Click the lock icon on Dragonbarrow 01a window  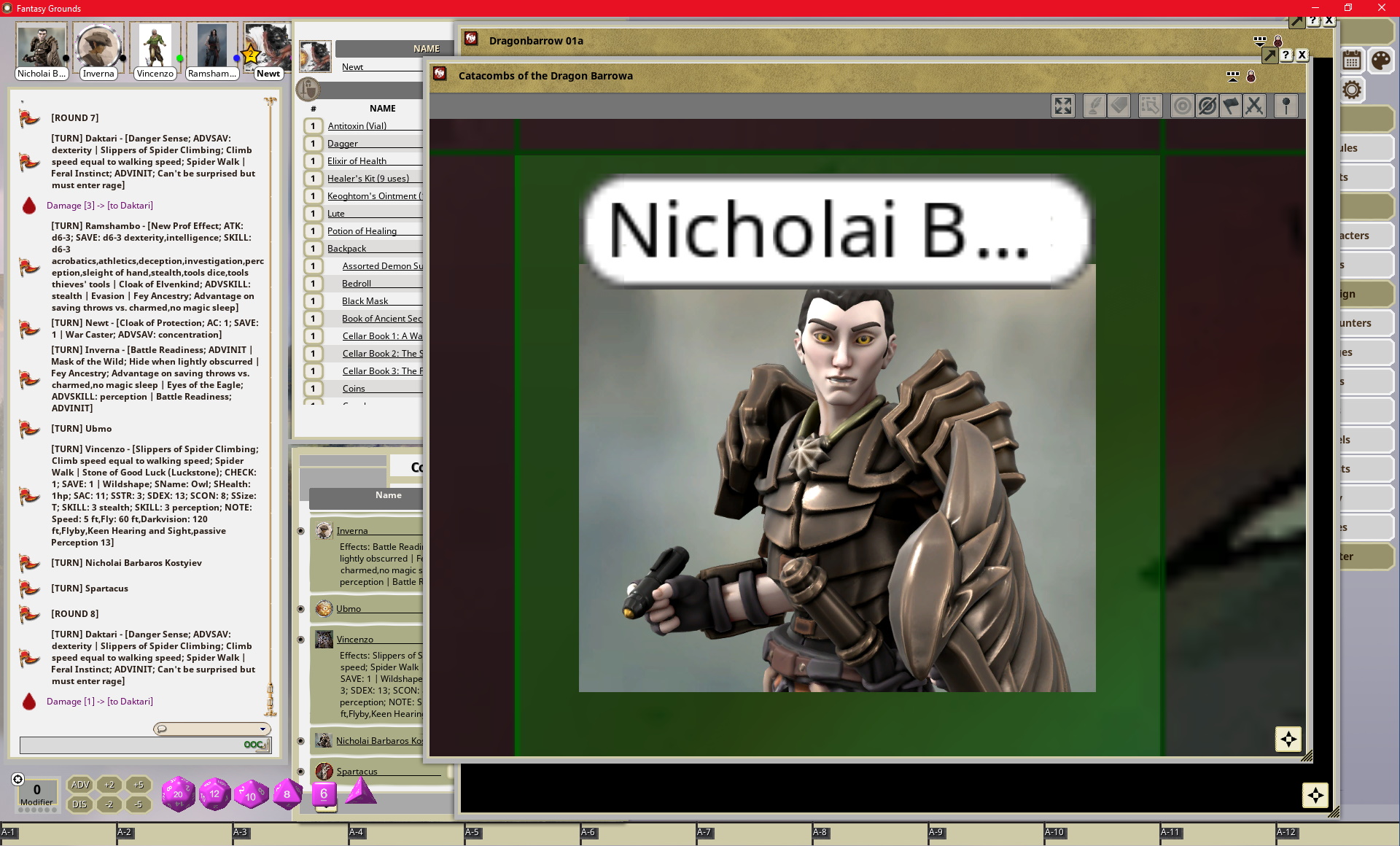pyautogui.click(x=1277, y=41)
